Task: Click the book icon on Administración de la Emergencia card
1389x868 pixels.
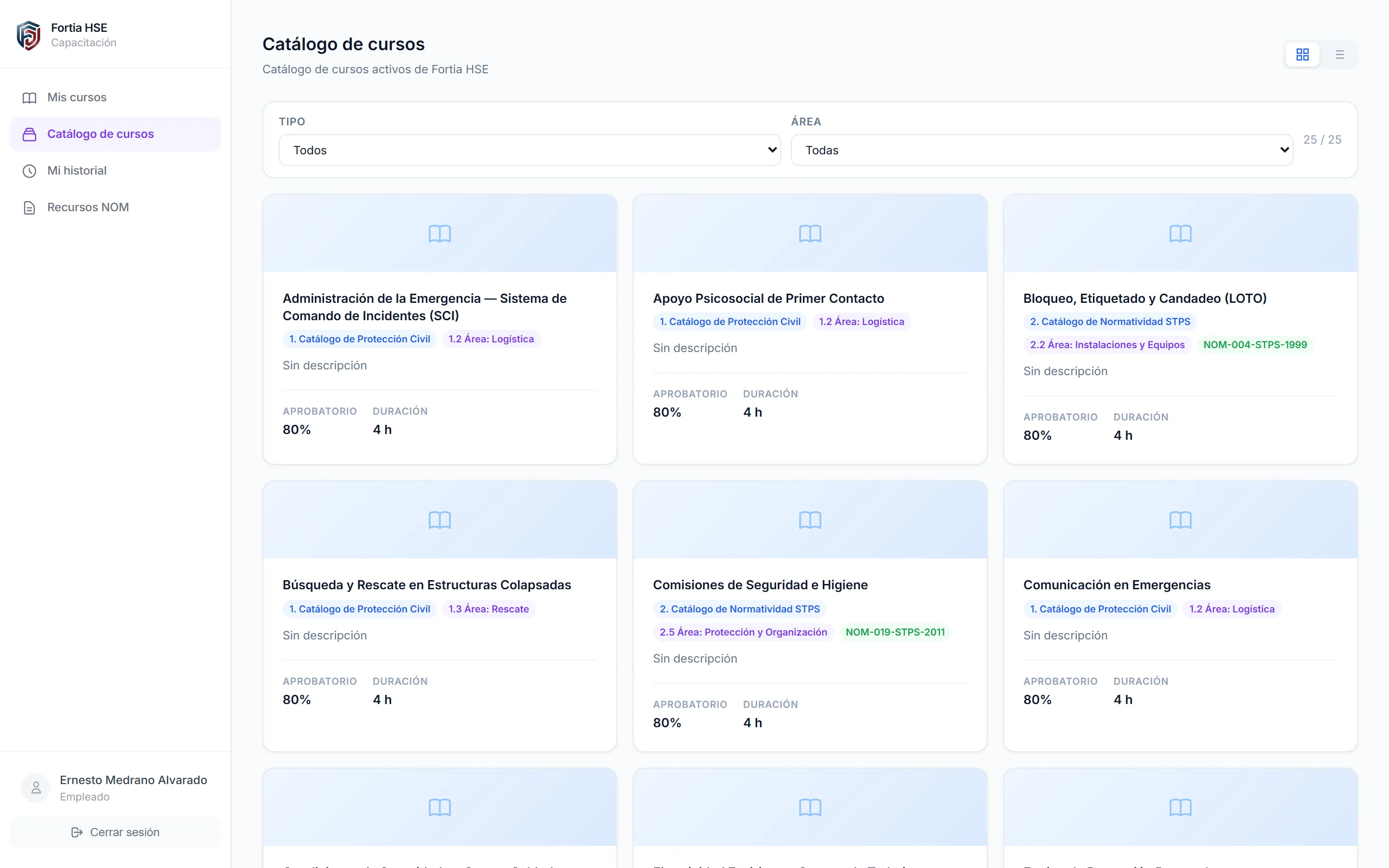Action: point(440,234)
